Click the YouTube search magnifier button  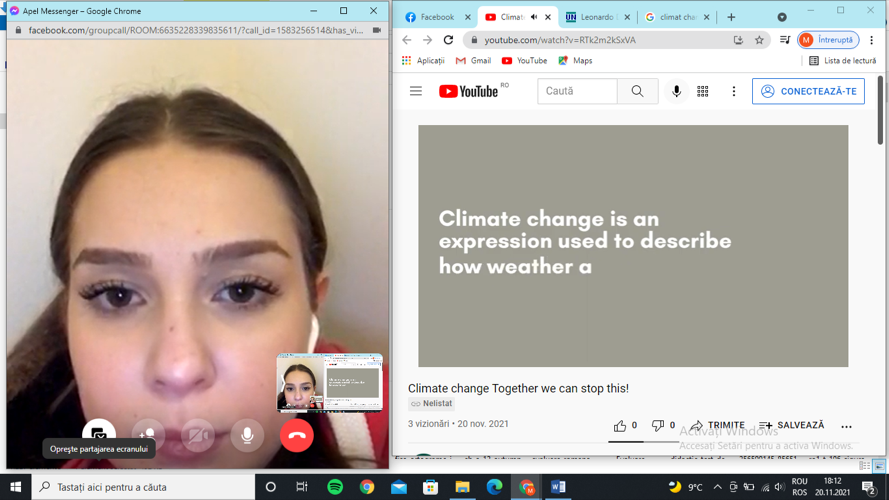pos(637,91)
